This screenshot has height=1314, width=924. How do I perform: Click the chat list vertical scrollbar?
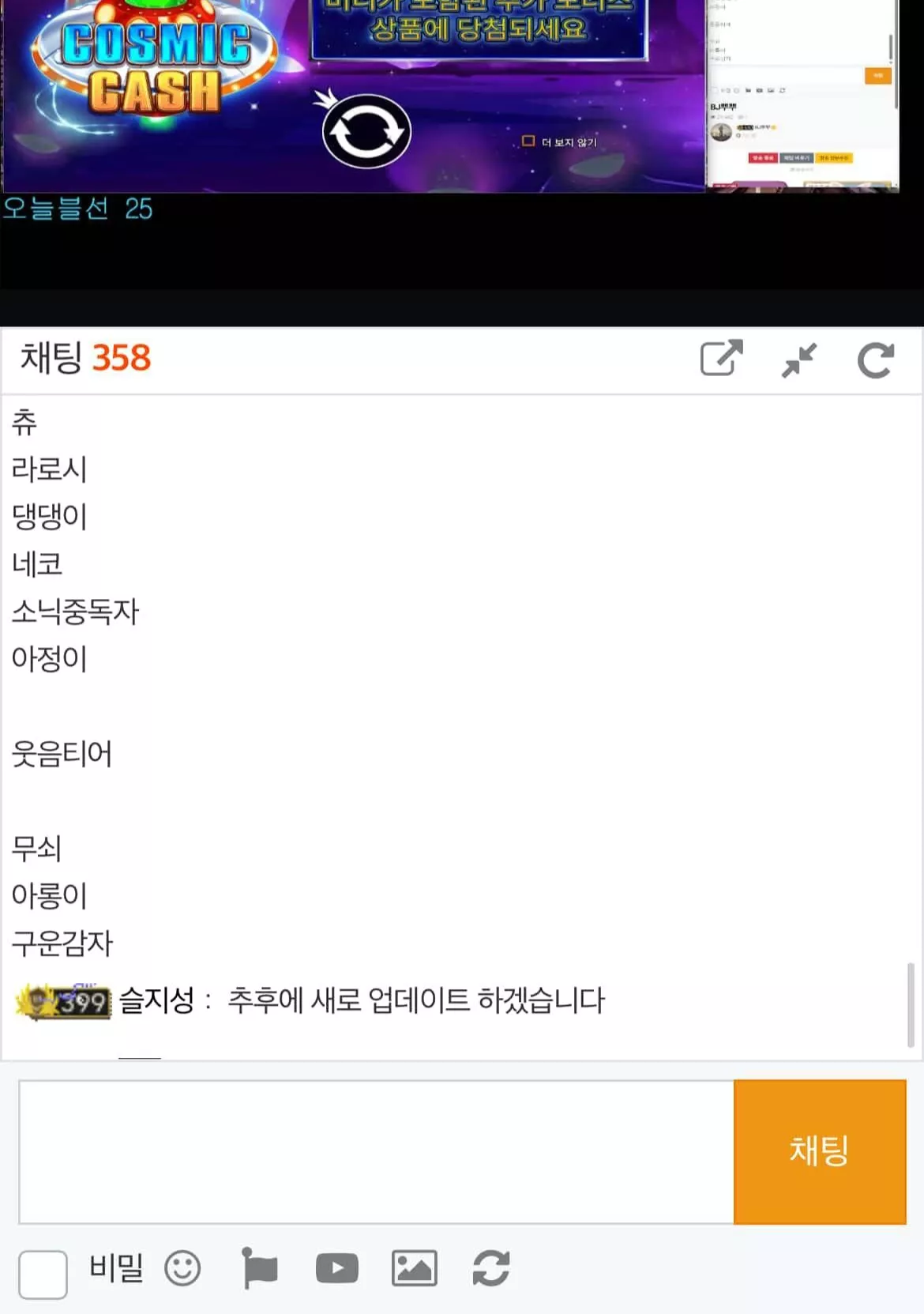(x=911, y=1004)
